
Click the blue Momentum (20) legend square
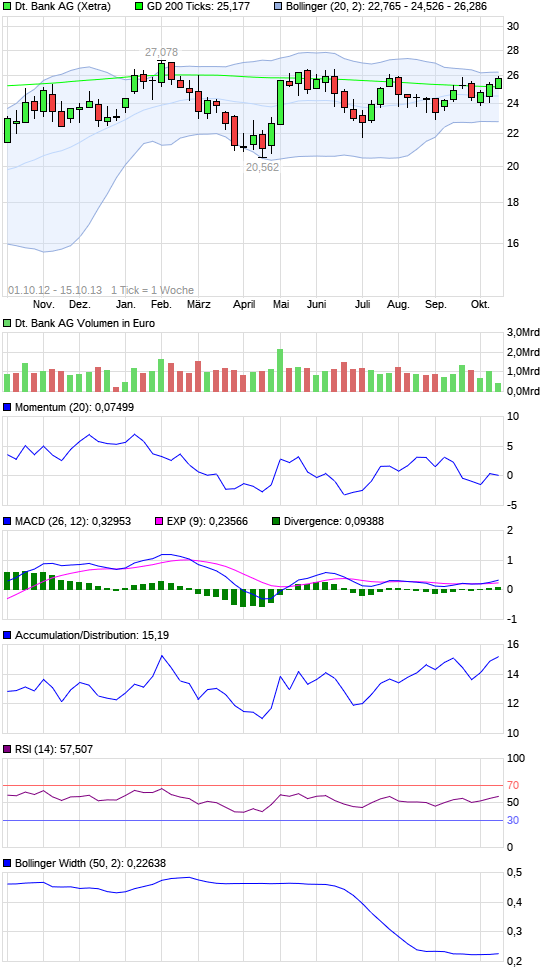[7, 407]
